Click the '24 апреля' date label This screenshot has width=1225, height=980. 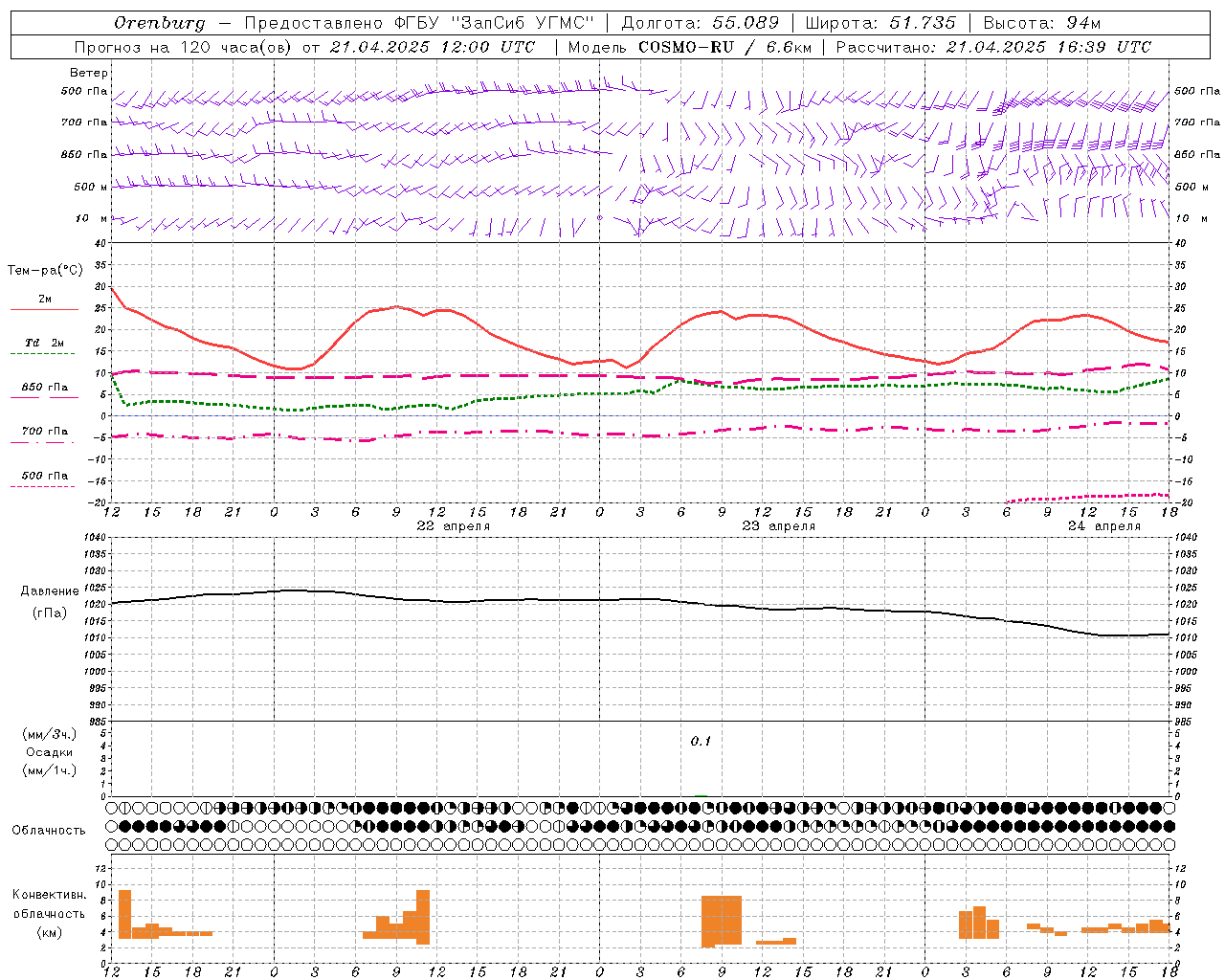[1104, 526]
